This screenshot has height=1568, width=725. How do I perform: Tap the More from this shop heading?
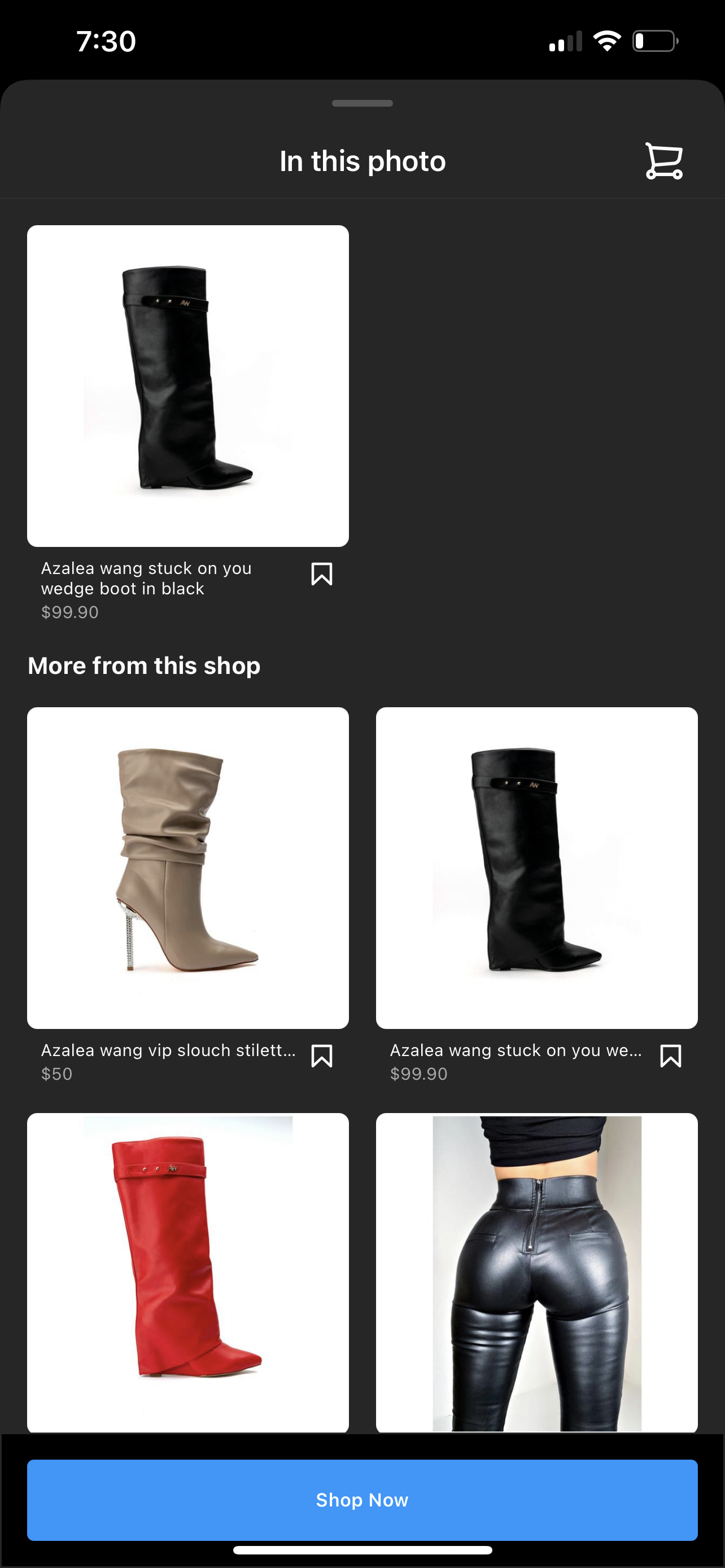(145, 665)
